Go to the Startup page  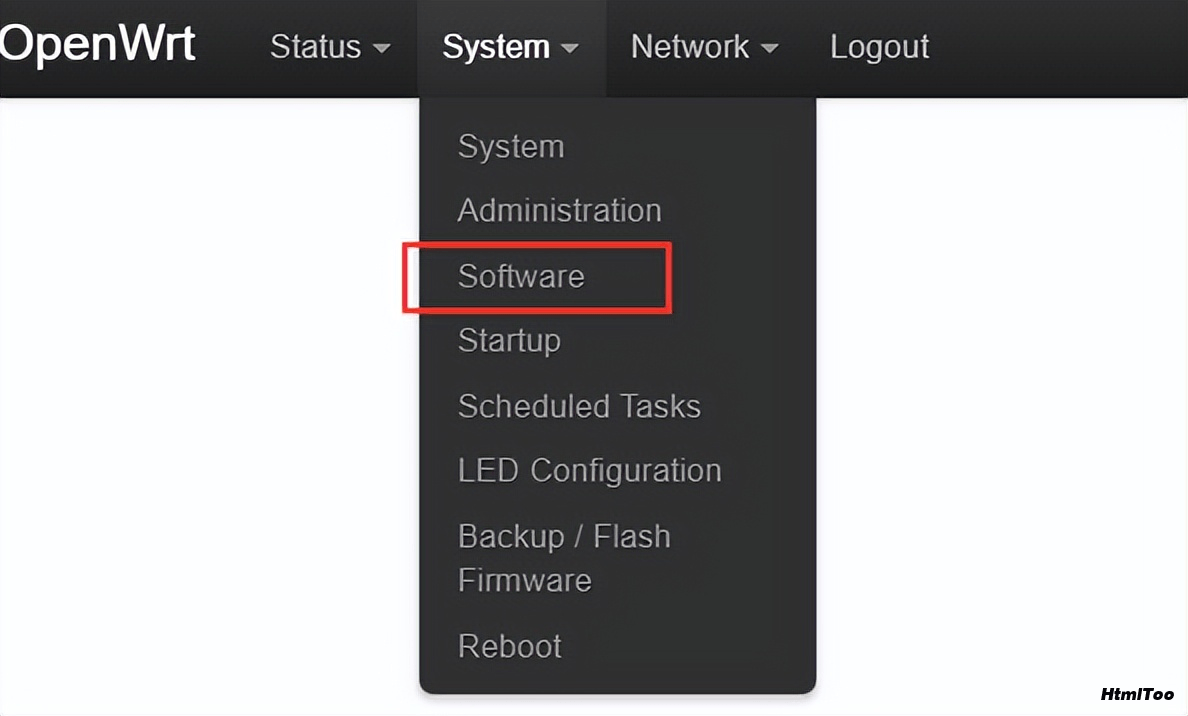coord(510,341)
